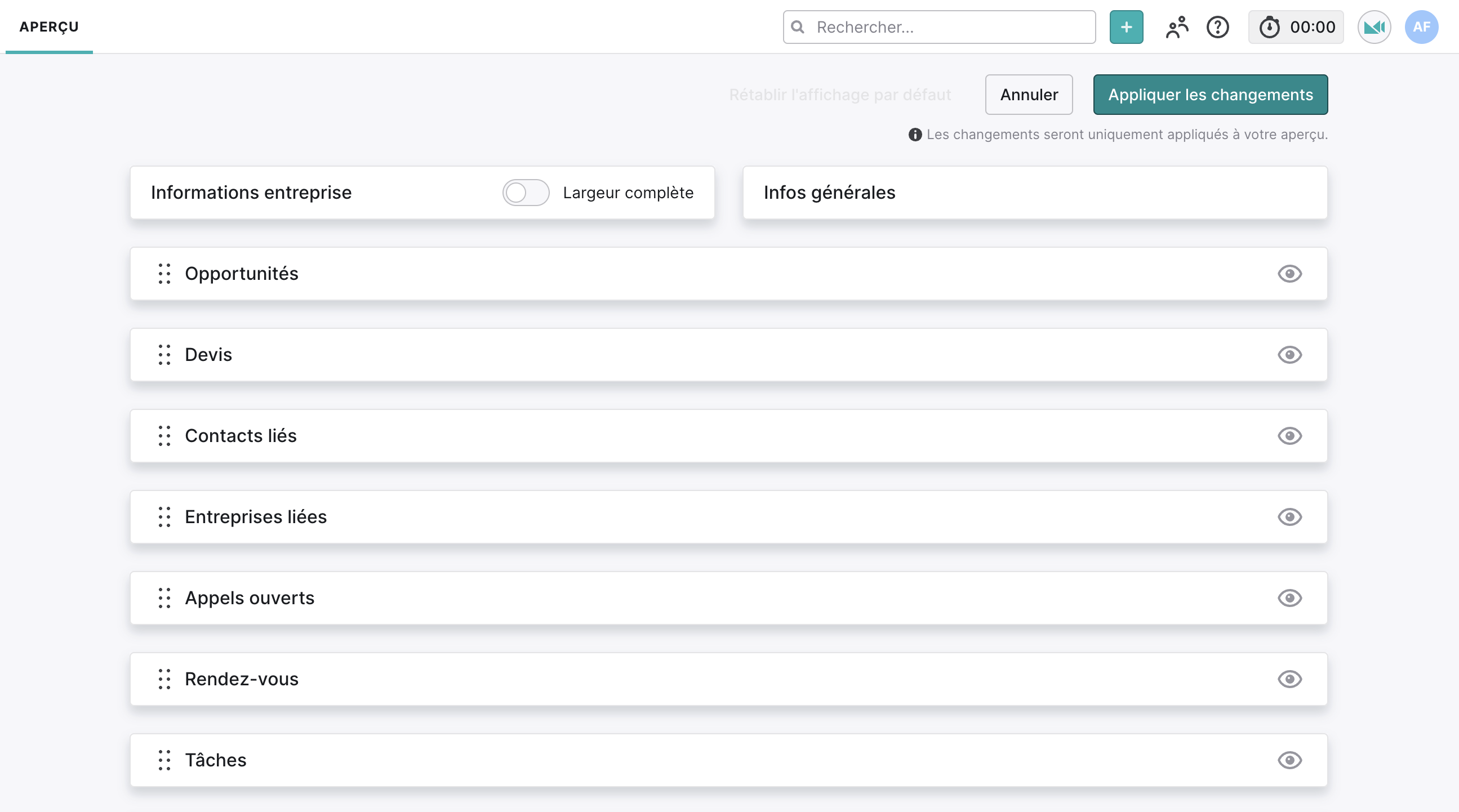Grab the Tâches drag handle
1459x812 pixels.
coord(164,759)
